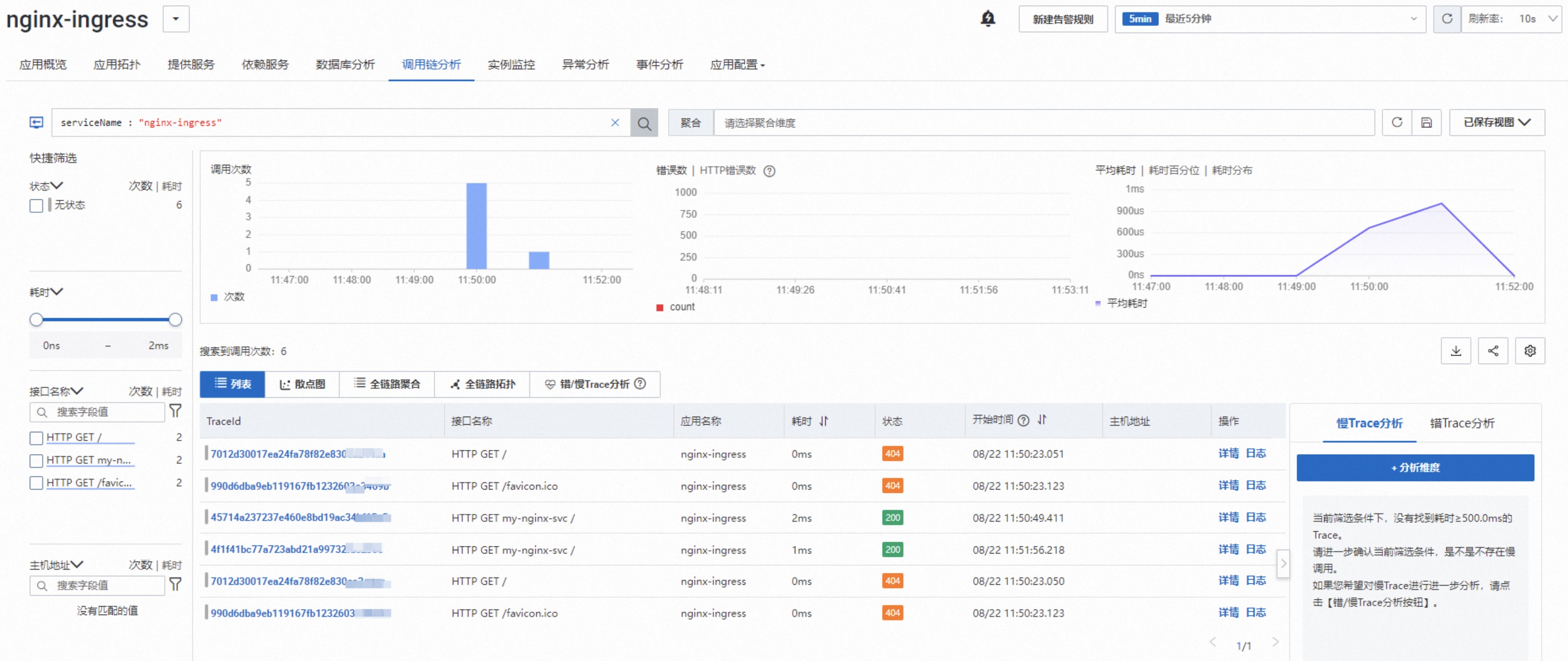1568x661 pixels.
Task: Switch chart to 耗时分布 view
Action: (x=1232, y=170)
